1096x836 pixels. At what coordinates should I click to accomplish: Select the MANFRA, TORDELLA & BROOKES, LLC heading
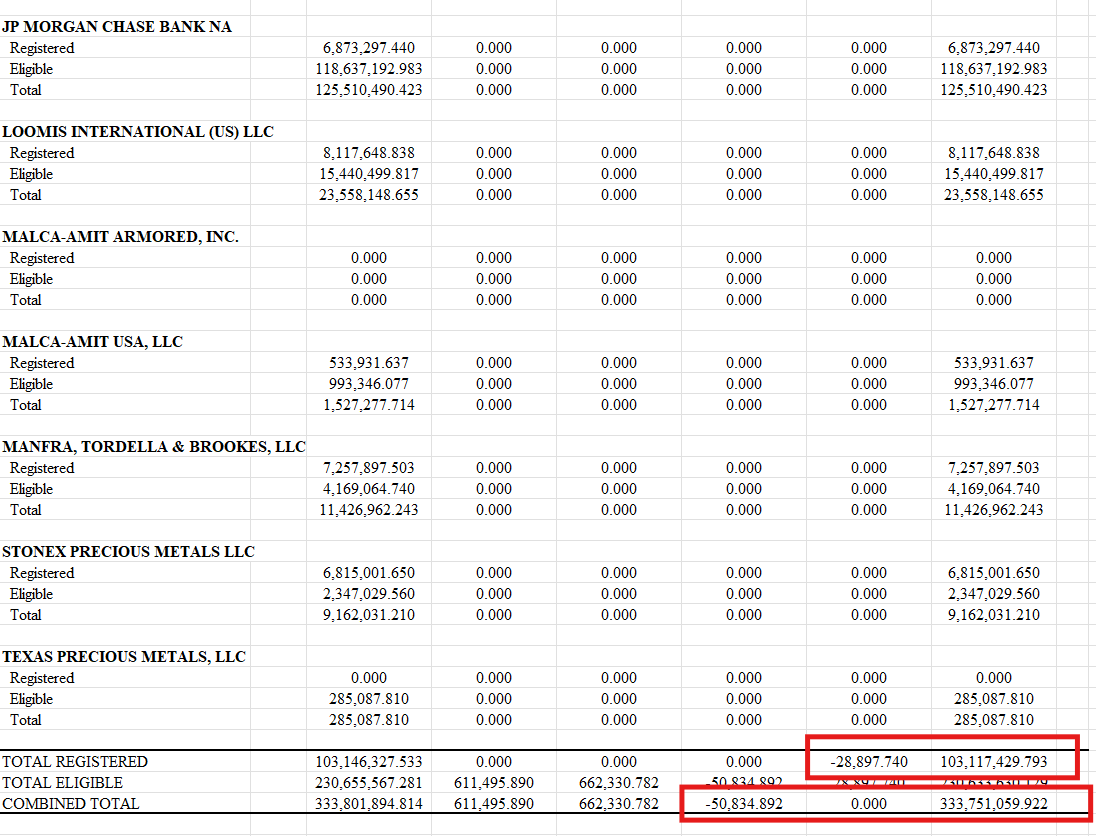(154, 446)
